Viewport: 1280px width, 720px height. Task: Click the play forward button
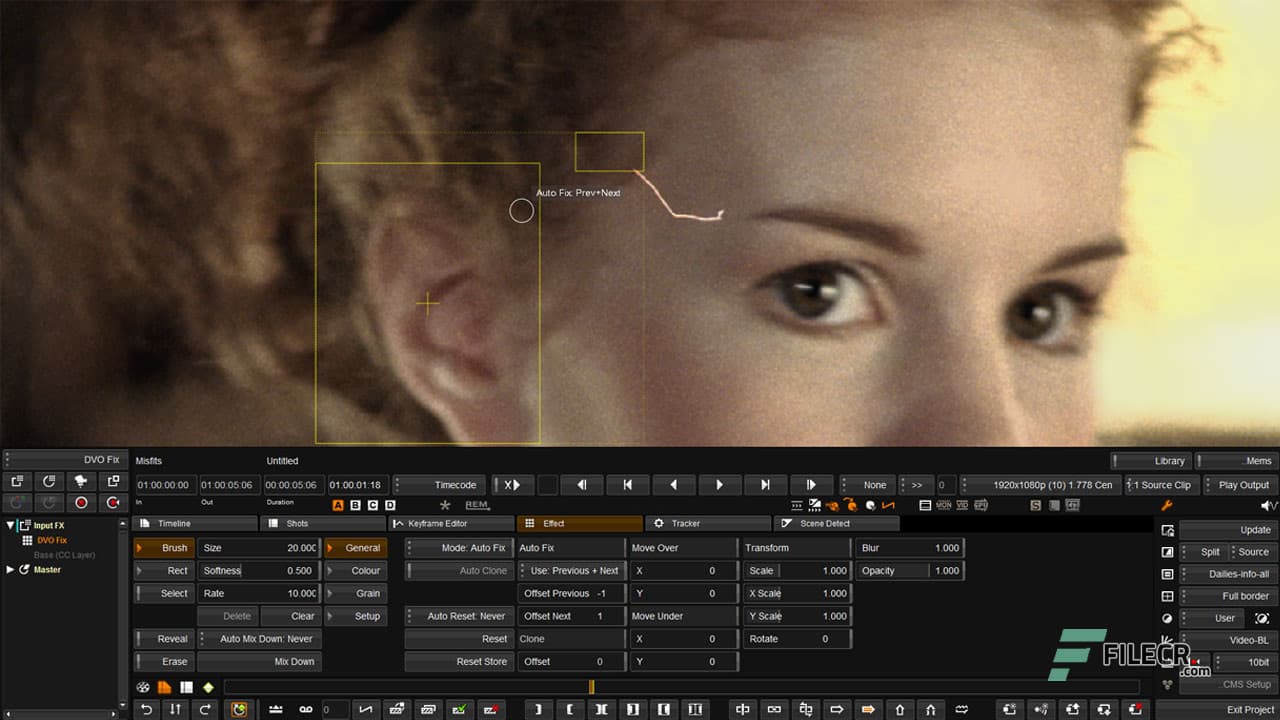pyautogui.click(x=719, y=485)
